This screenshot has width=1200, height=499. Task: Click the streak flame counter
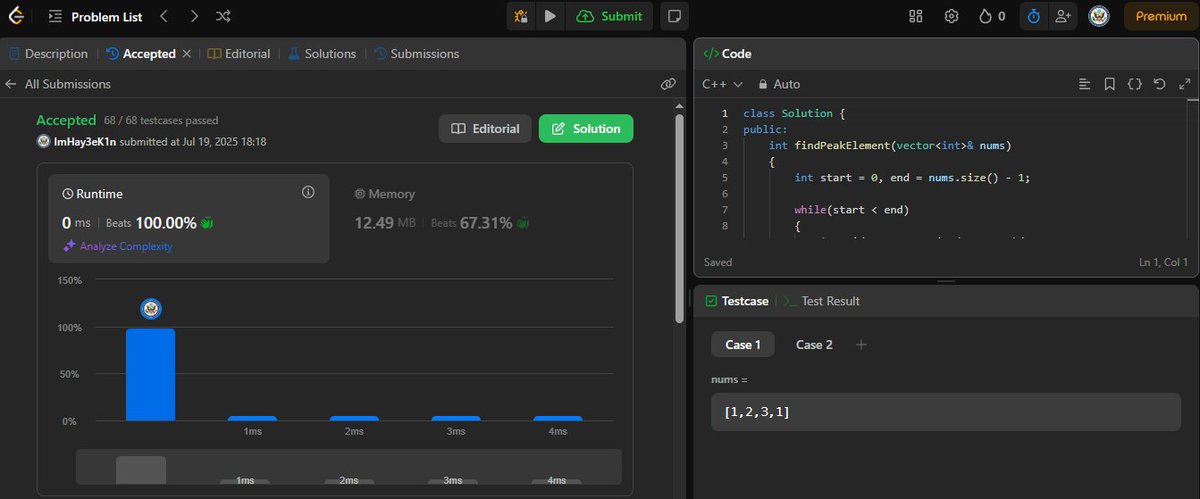coord(992,16)
